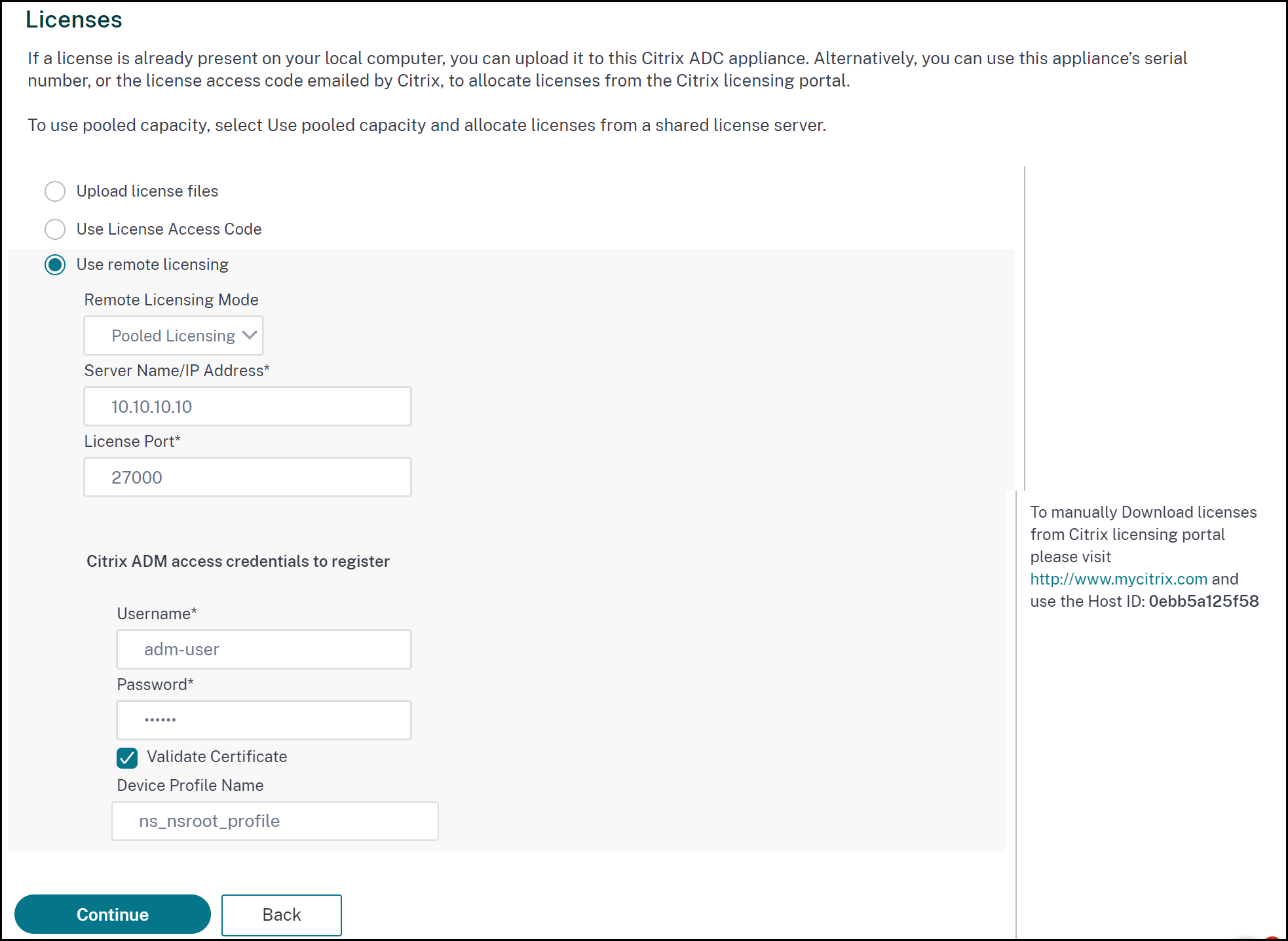Open Pooled Licensing mode selector
1288x941 pixels.
tap(174, 336)
